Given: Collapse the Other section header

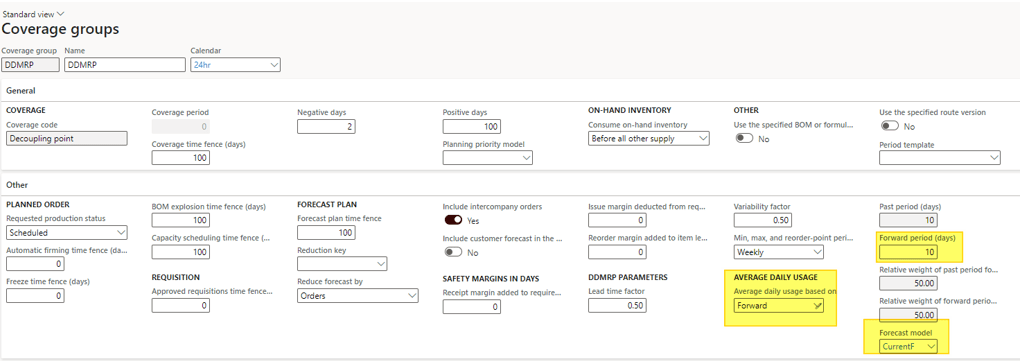Looking at the screenshot, I should [x=17, y=185].
